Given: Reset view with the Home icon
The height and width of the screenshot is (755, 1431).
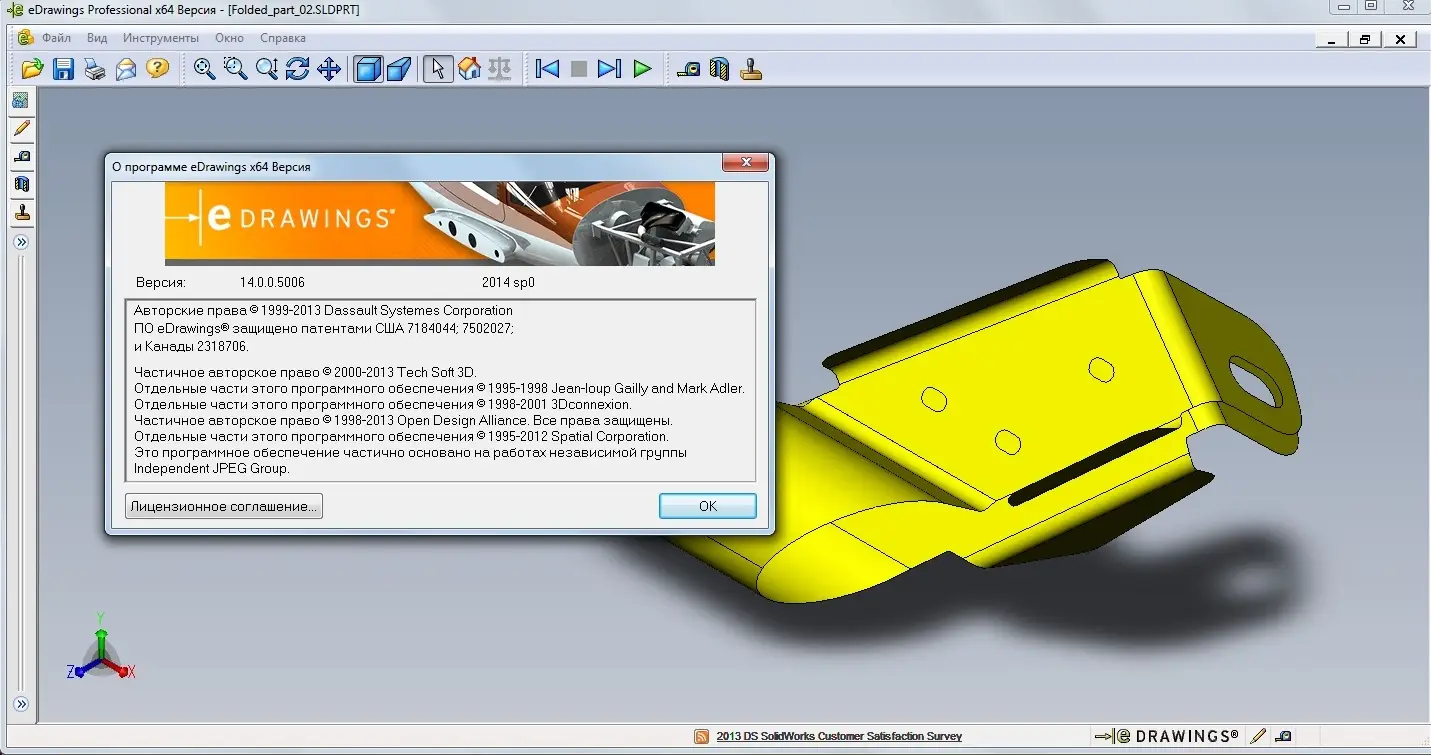Looking at the screenshot, I should 469,69.
